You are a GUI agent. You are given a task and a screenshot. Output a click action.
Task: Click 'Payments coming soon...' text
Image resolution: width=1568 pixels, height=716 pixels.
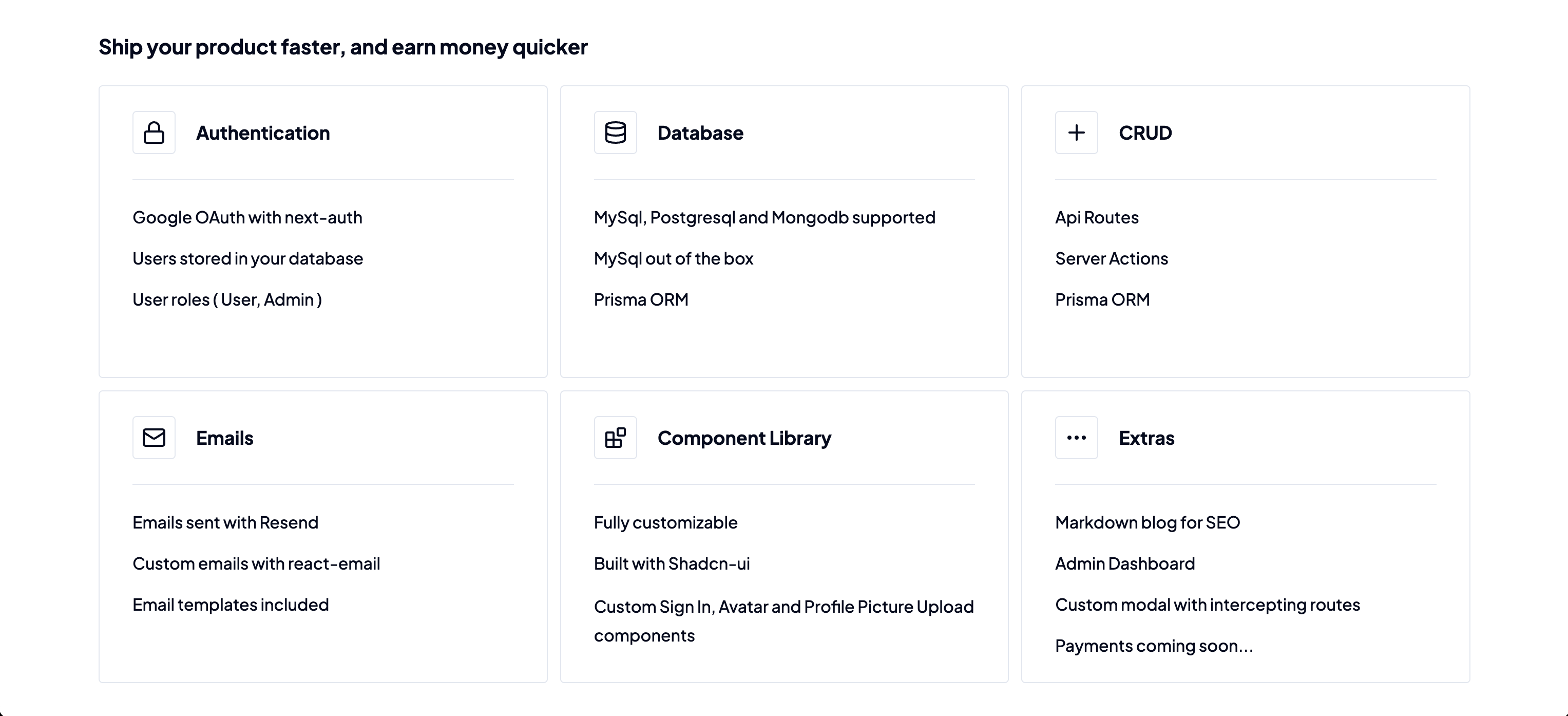[1154, 646]
